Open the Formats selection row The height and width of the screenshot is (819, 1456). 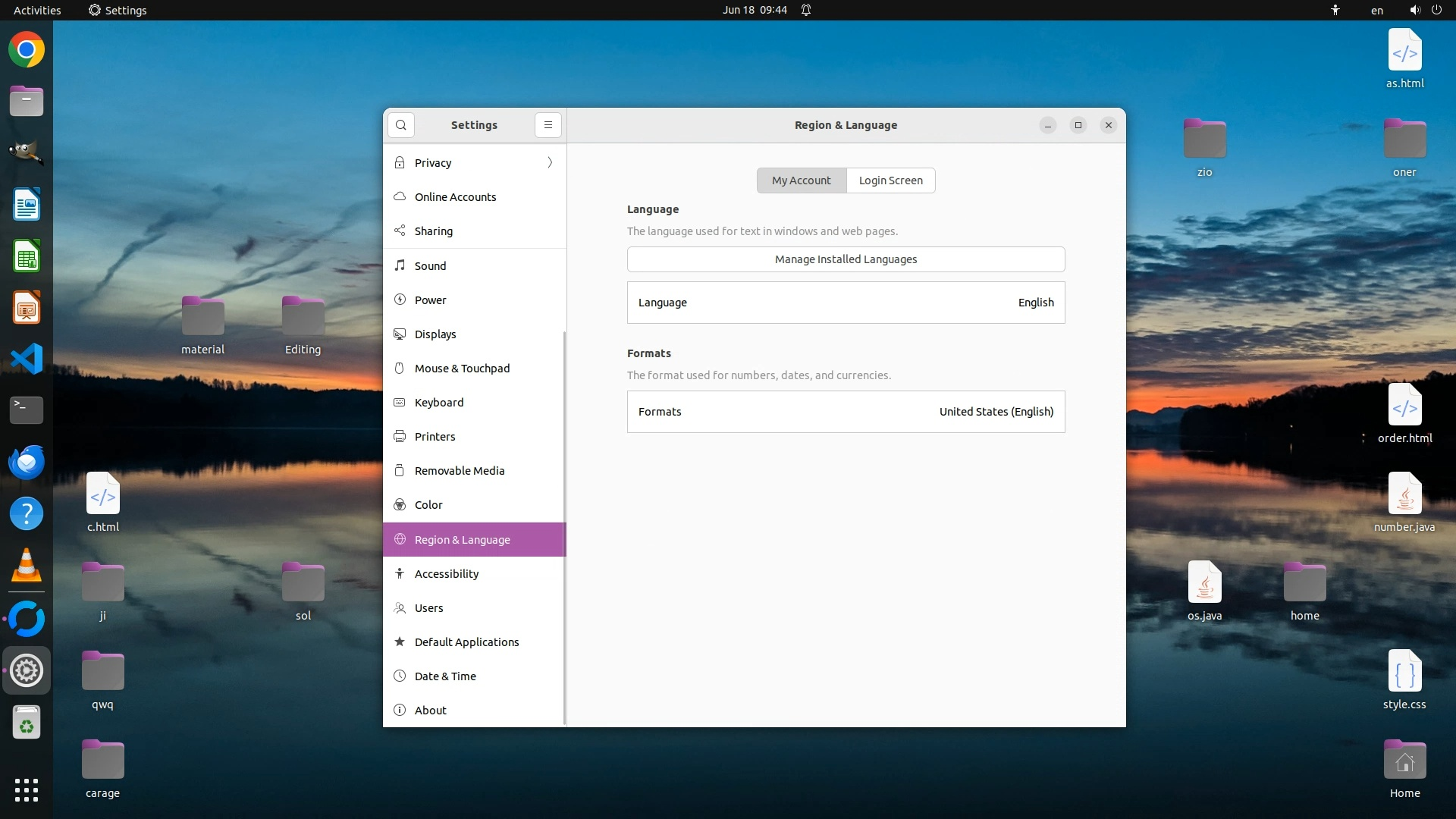(x=846, y=412)
